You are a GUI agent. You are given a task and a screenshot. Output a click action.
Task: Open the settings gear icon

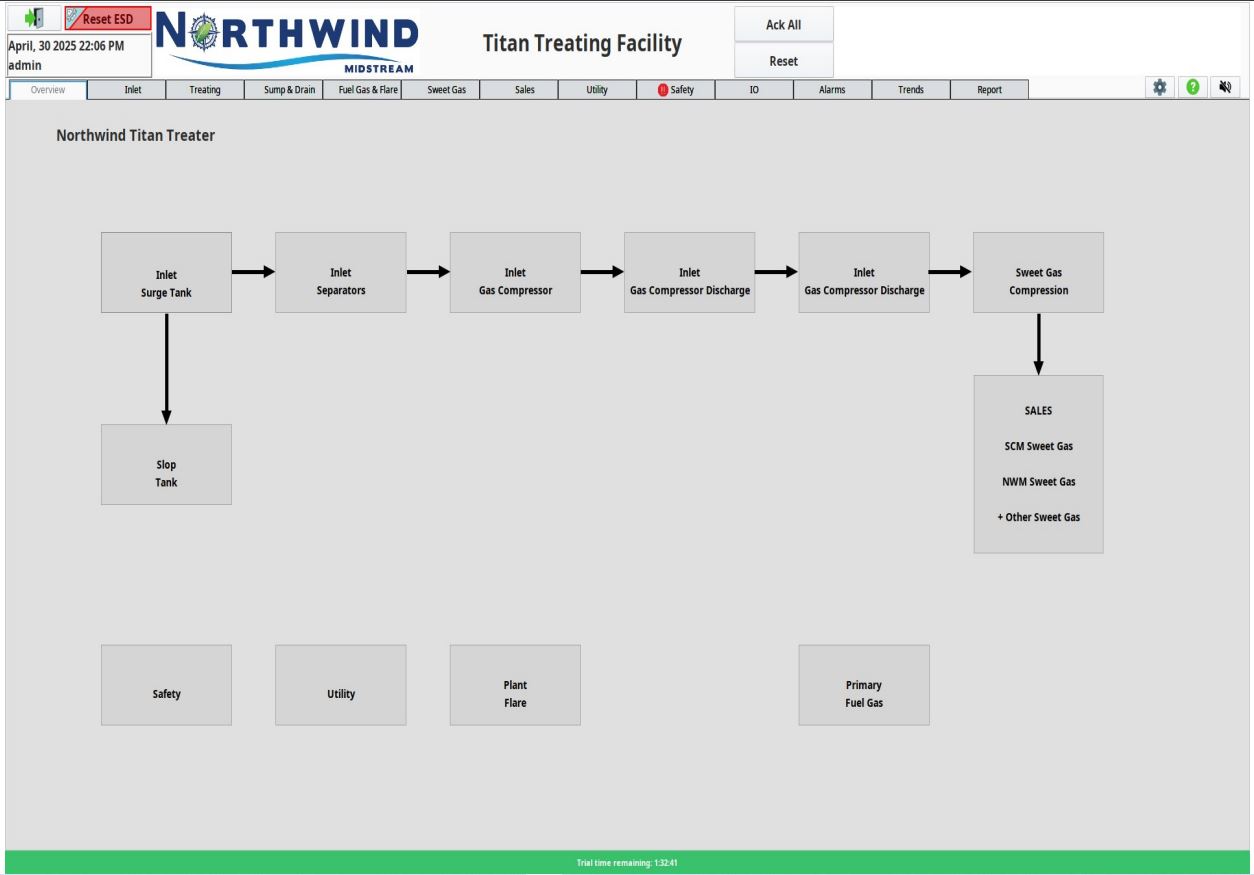coord(1159,88)
